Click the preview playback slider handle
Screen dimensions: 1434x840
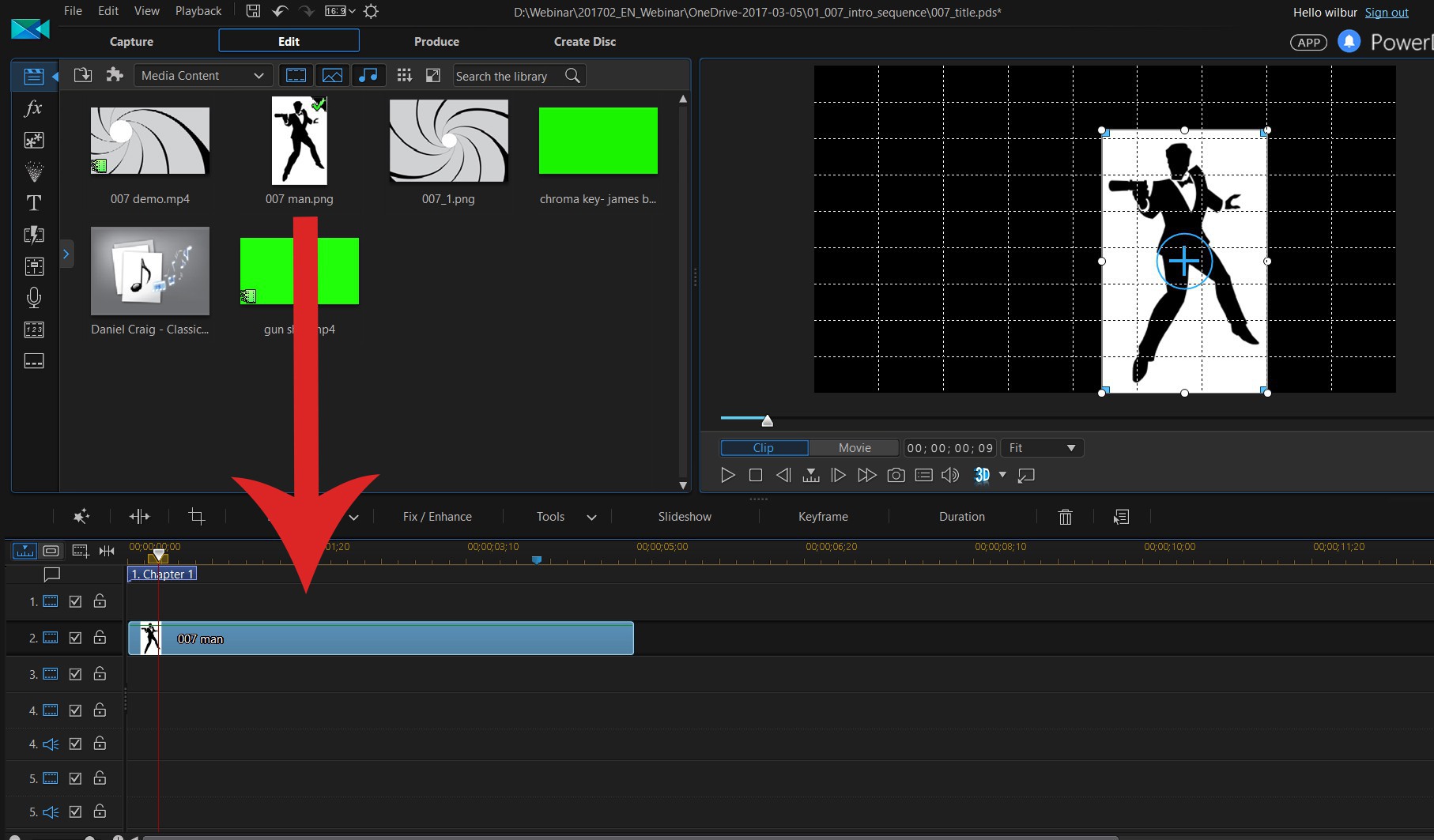coord(767,420)
